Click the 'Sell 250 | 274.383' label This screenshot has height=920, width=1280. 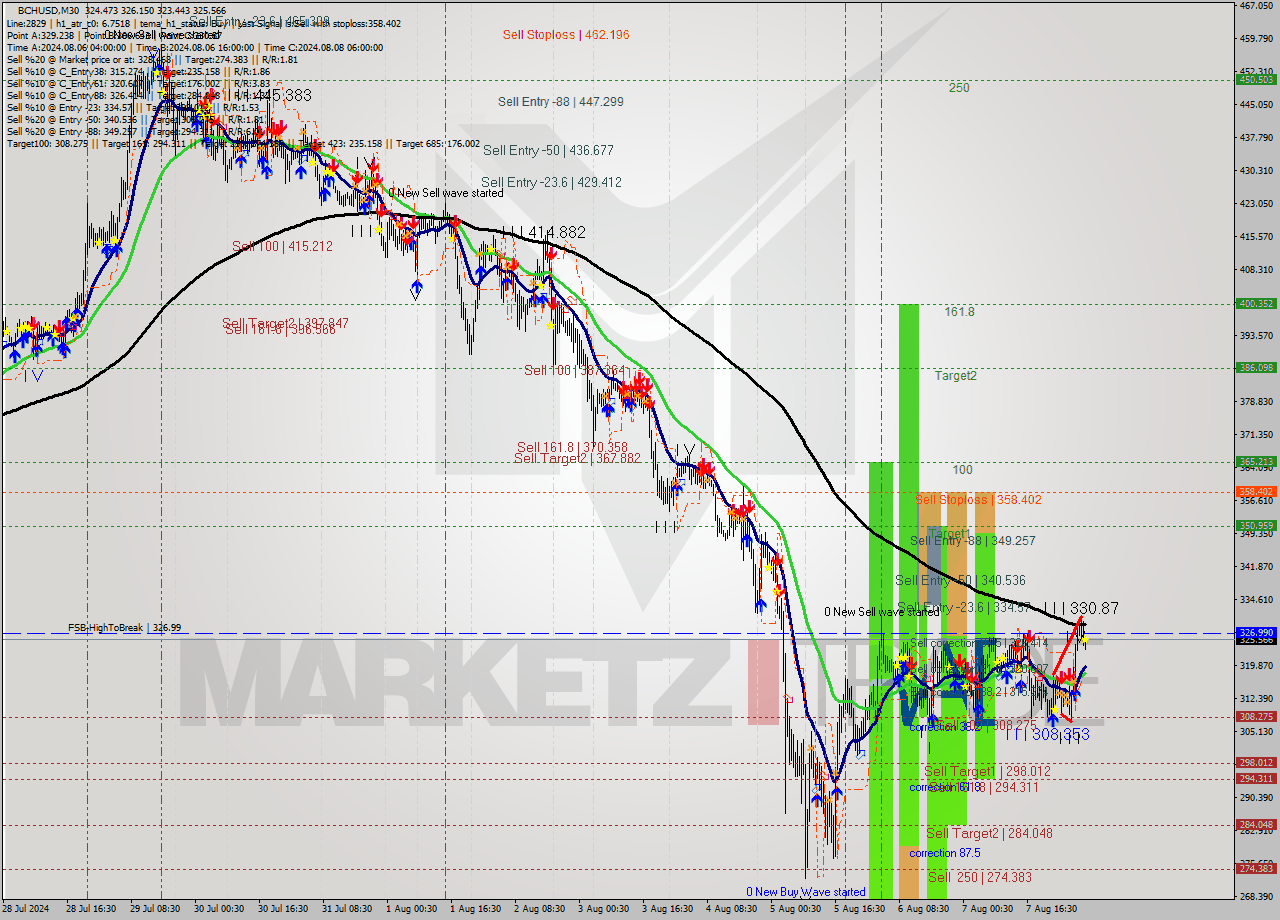tap(980, 877)
